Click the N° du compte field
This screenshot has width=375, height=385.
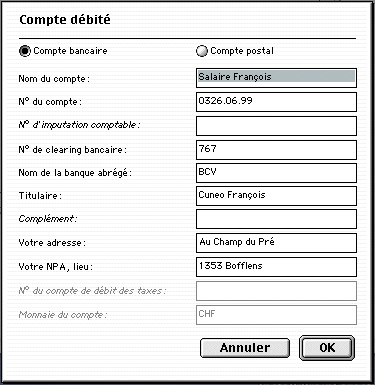click(x=276, y=102)
